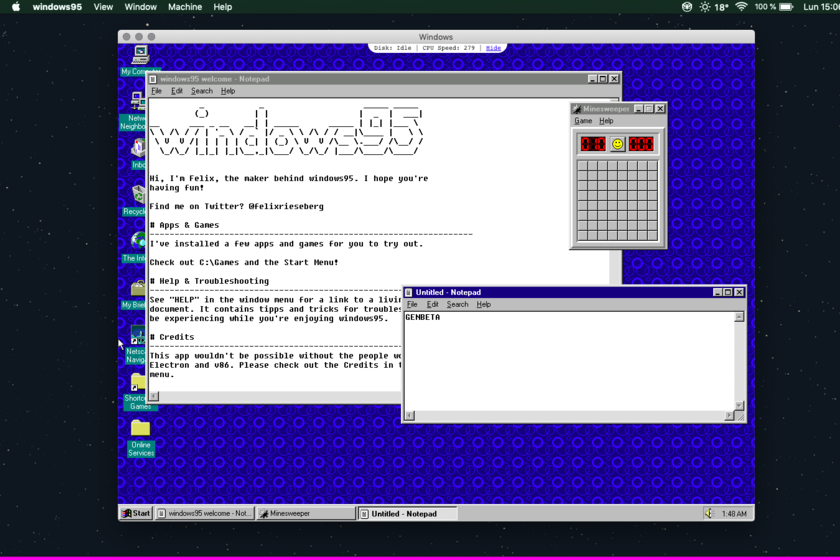Open File menu in Untitled Notepad
The height and width of the screenshot is (560, 840).
[x=412, y=304]
